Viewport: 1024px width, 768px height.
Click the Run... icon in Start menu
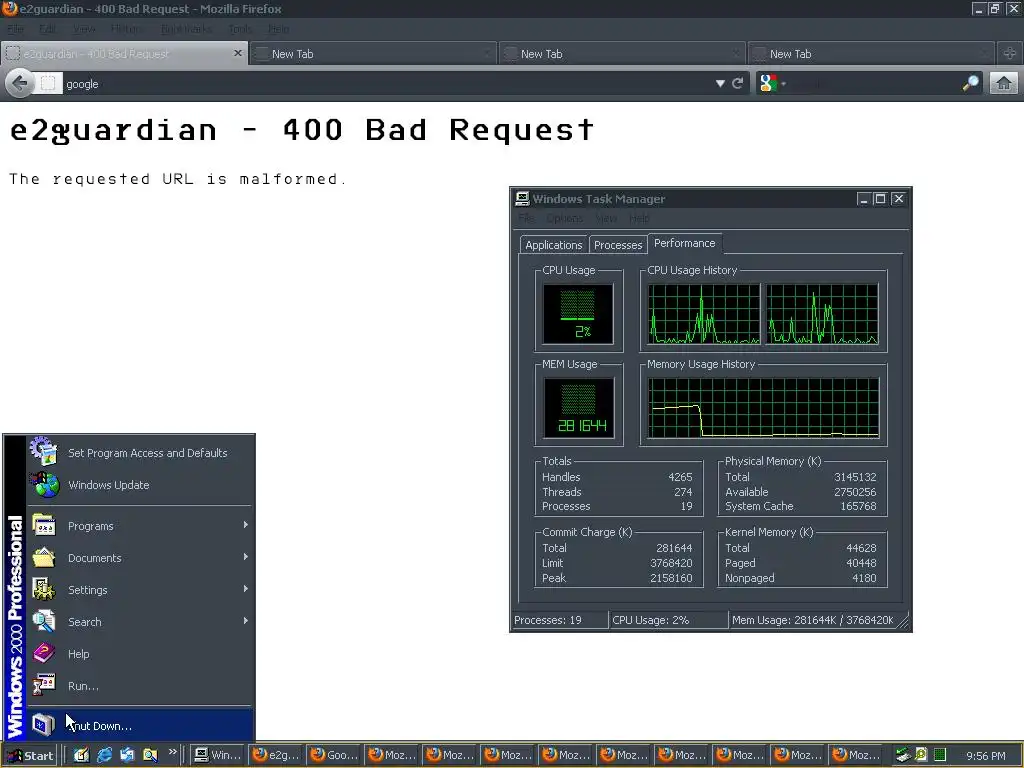tap(44, 685)
